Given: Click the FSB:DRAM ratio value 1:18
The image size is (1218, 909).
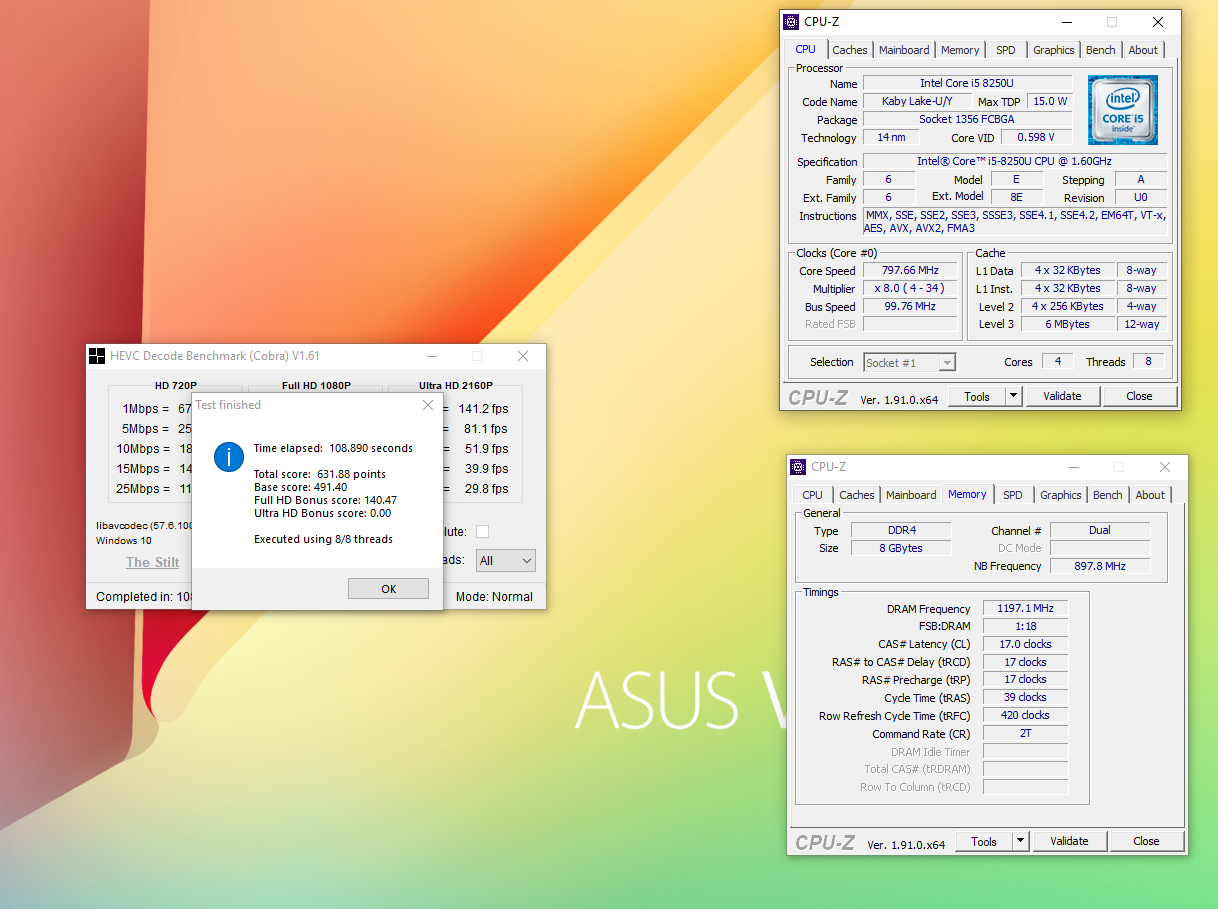Looking at the screenshot, I should click(1025, 626).
